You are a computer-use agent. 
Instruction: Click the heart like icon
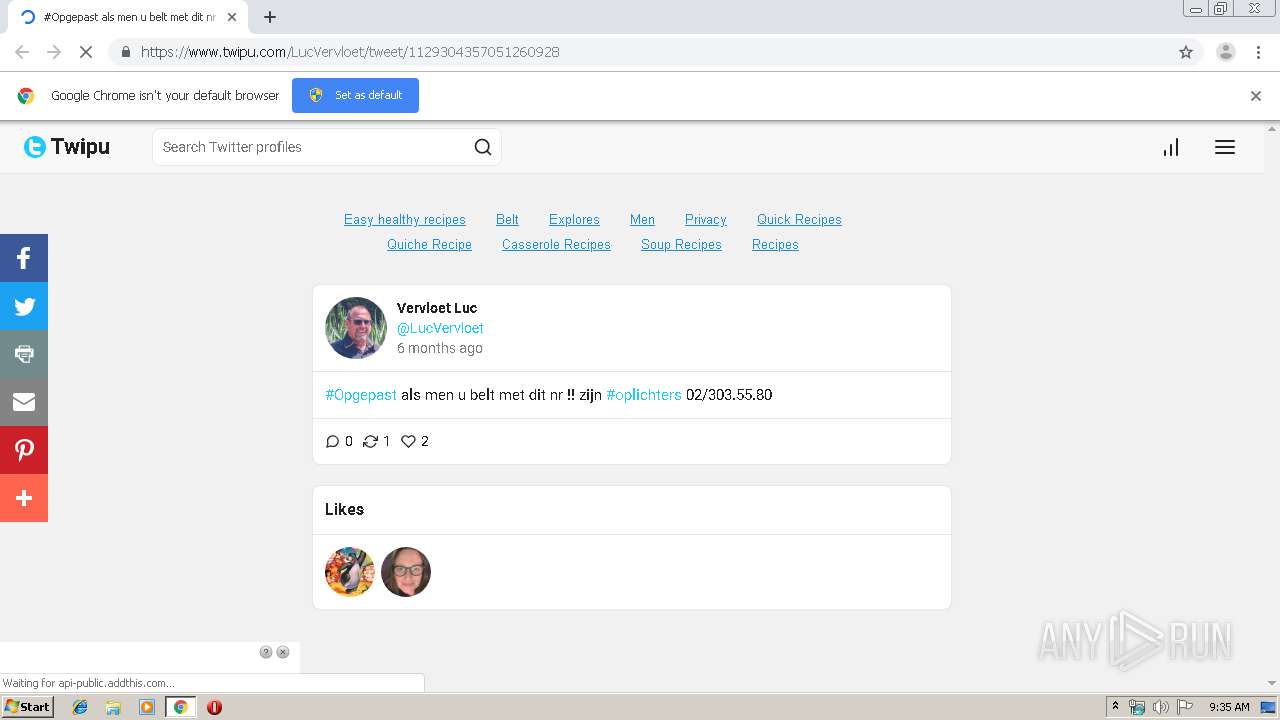click(408, 441)
